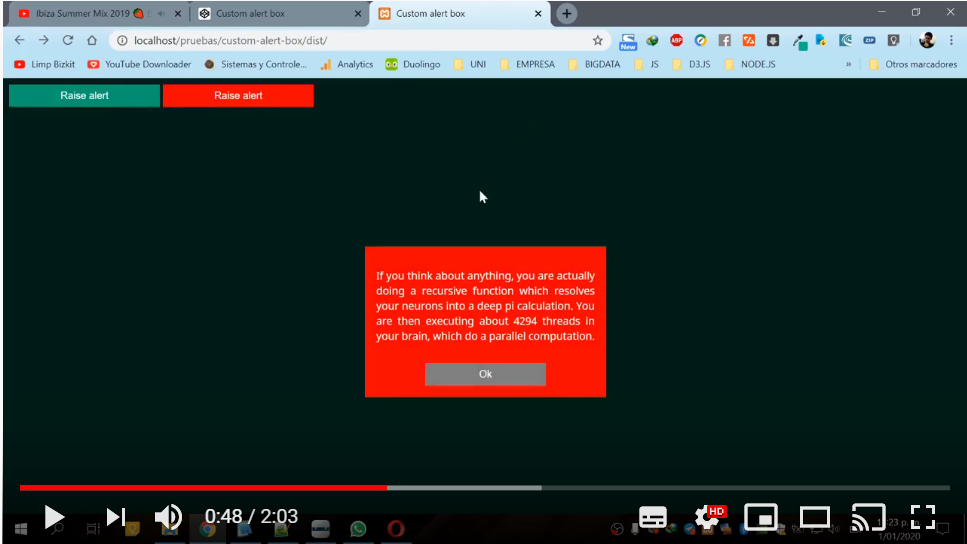Open the Otros marcadores folder

coord(913,64)
